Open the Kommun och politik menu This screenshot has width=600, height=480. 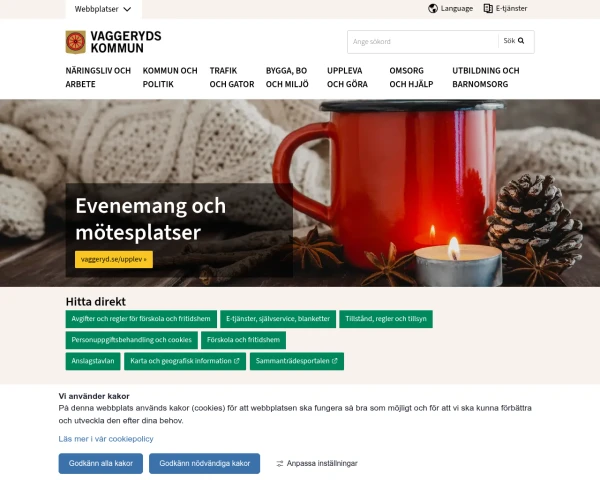tap(170, 77)
